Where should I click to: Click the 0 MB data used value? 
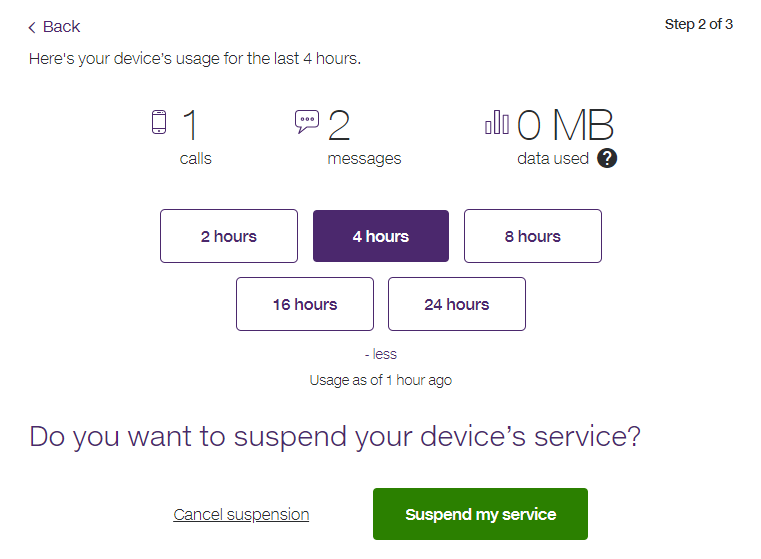[566, 126]
